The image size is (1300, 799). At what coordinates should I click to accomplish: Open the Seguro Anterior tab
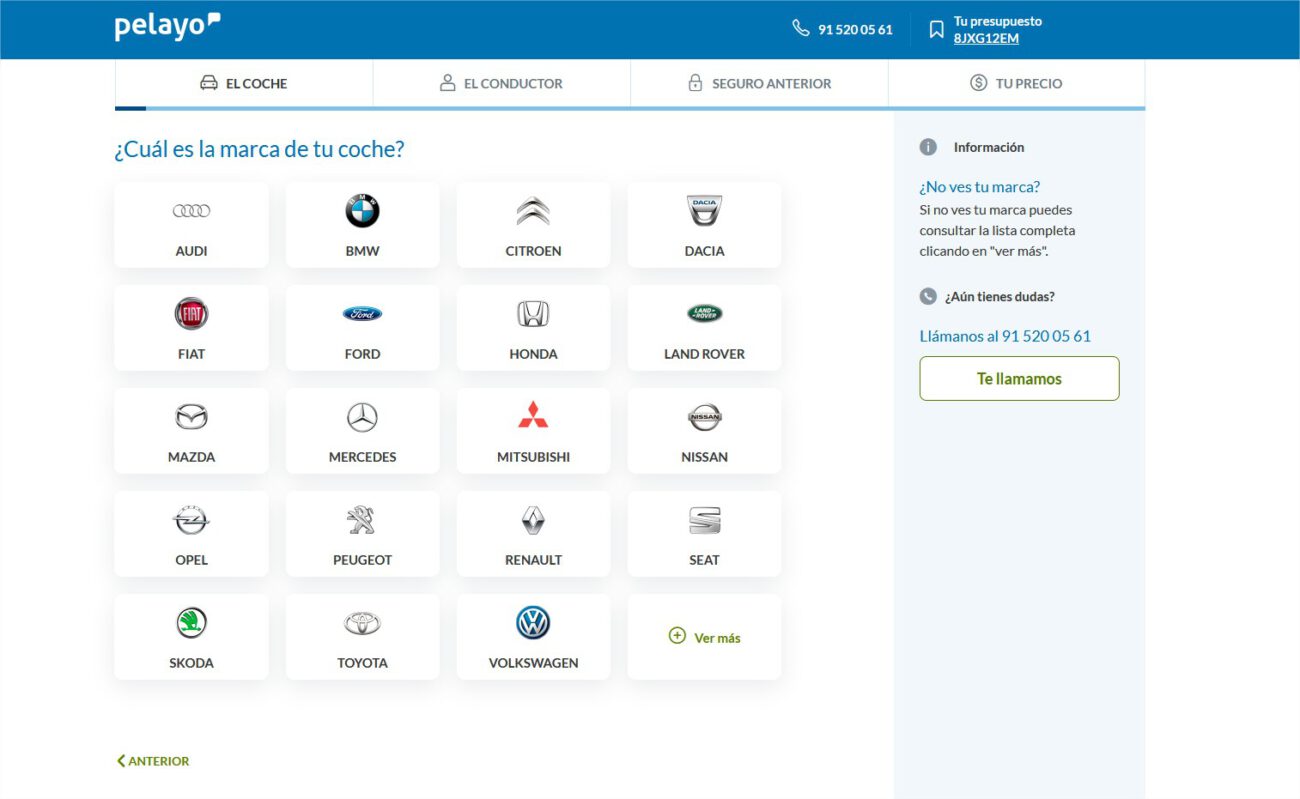coord(759,84)
